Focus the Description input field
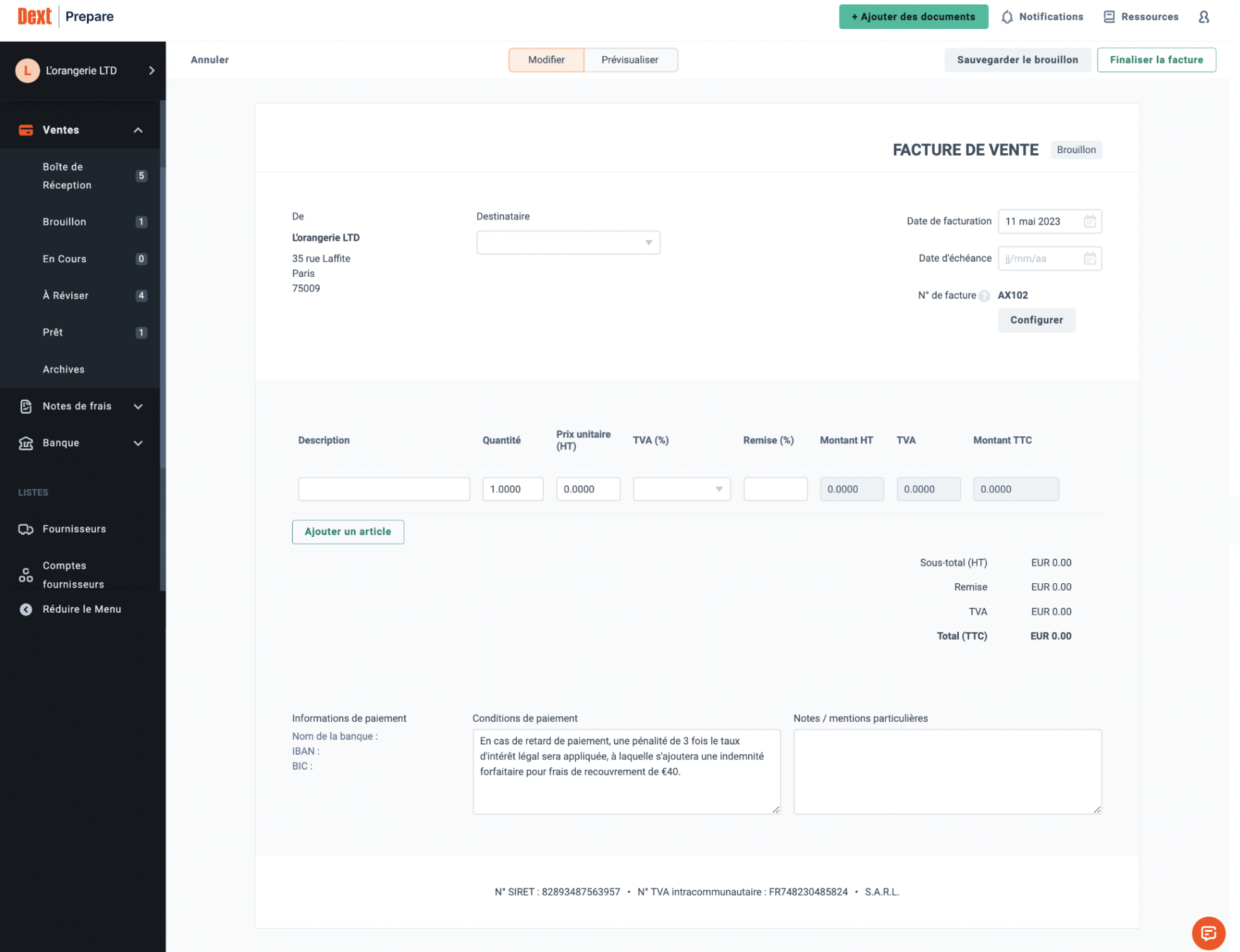 pyautogui.click(x=384, y=489)
